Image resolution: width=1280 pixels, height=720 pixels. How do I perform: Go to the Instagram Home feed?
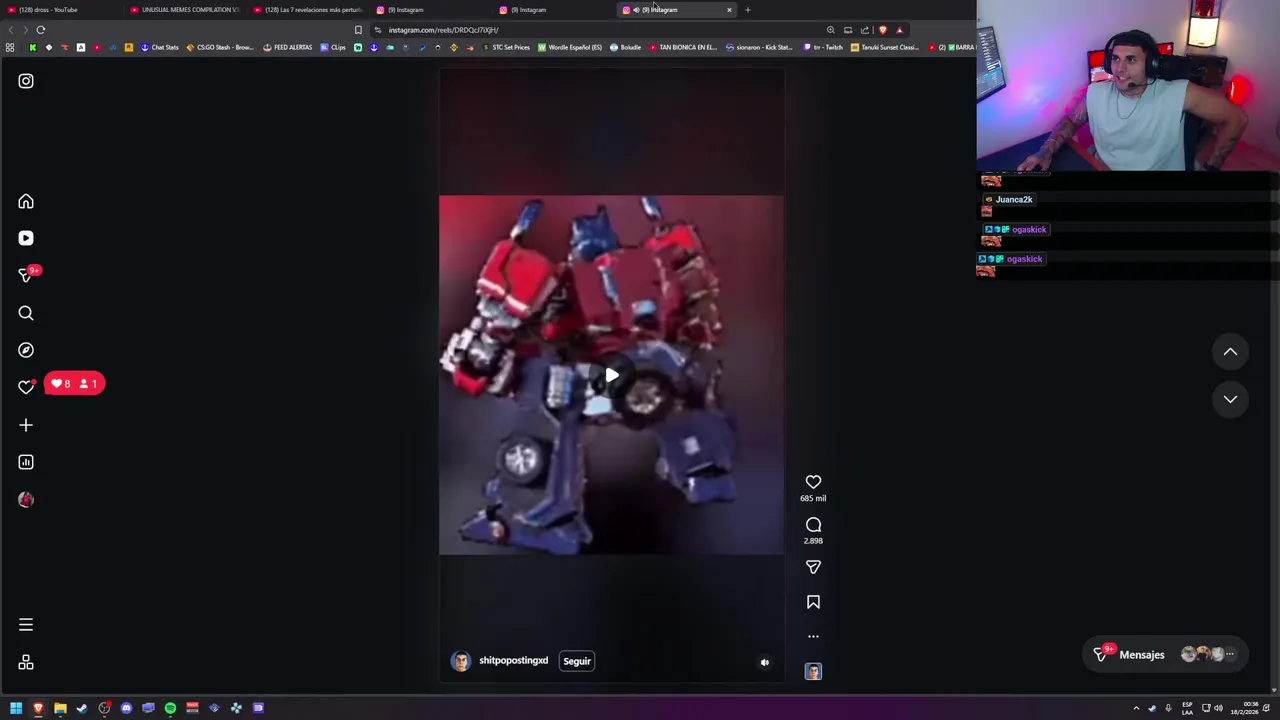click(x=26, y=202)
